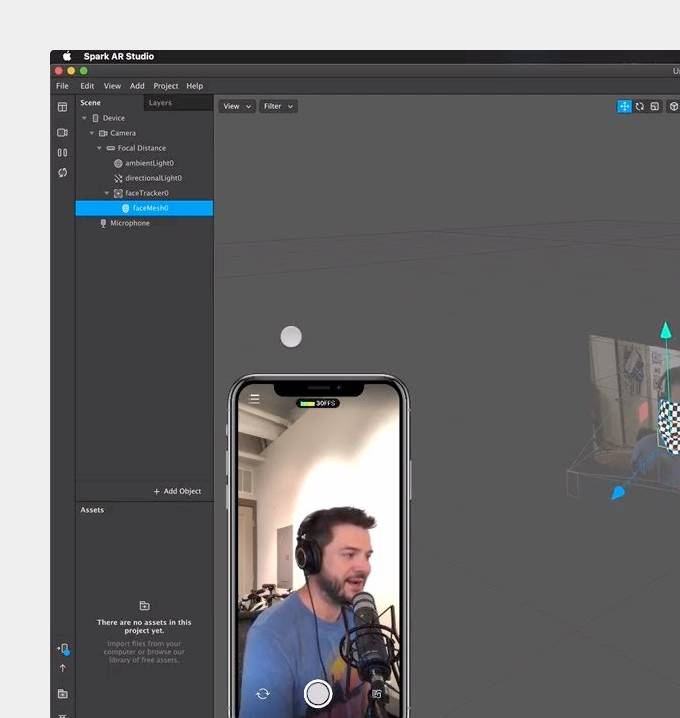Click the directionalLight0 light icon
Image resolution: width=680 pixels, height=718 pixels.
click(118, 178)
